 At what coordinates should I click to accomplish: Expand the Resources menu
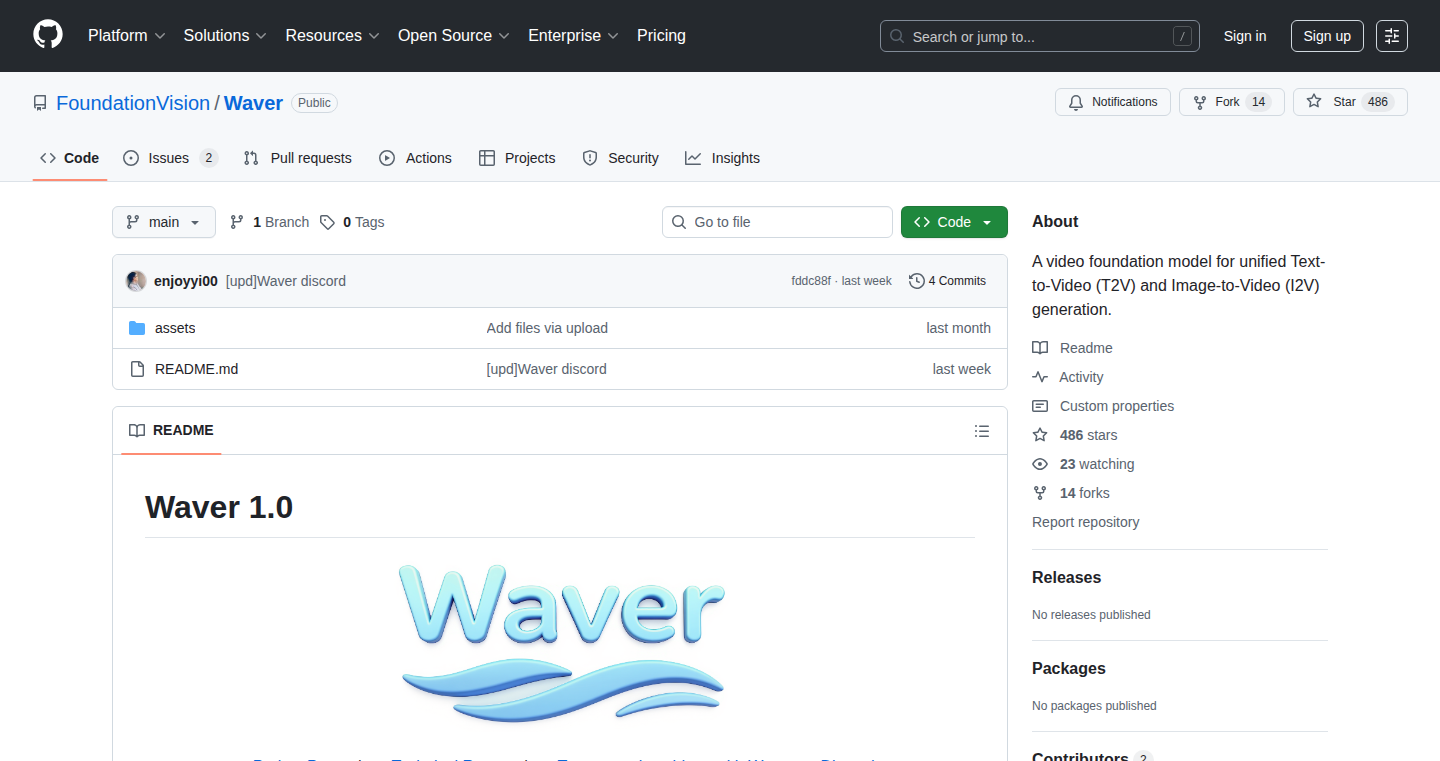332,35
